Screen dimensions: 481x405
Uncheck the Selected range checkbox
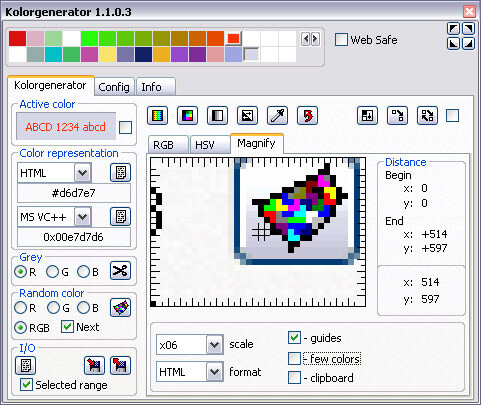(x=26, y=384)
